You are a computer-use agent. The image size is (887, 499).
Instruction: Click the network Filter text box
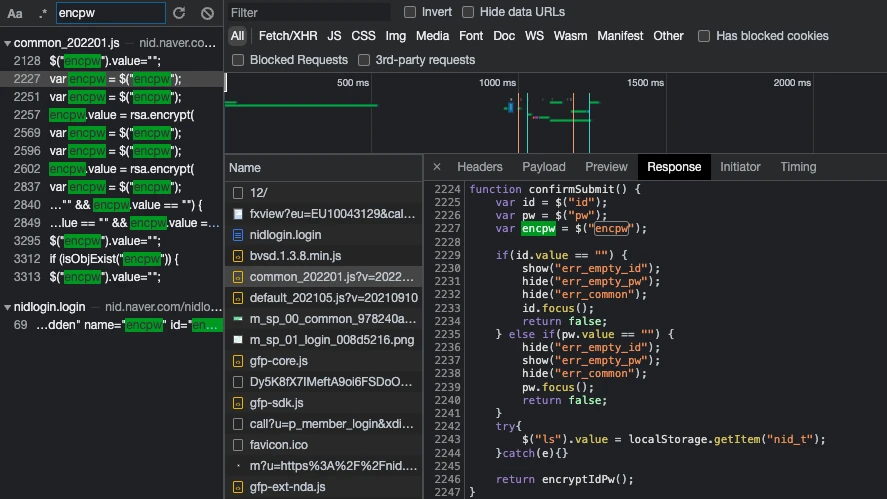pyautogui.click(x=309, y=12)
